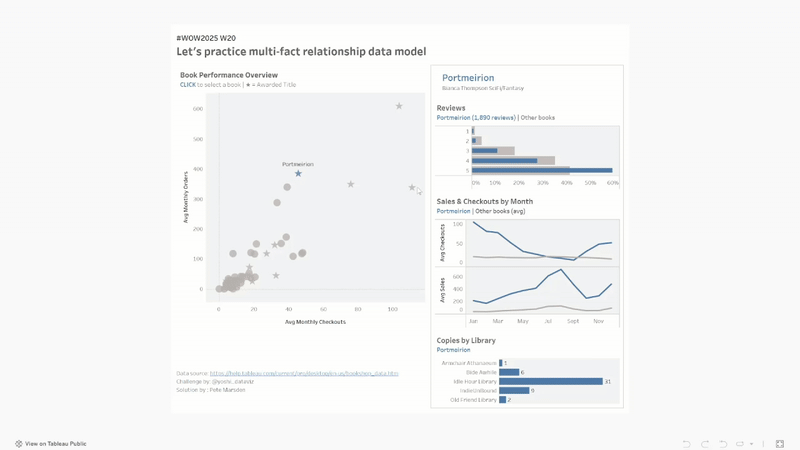Click the 5-star rating blue bar in Reviews
Viewport: 800px width, 450px height.
[541, 170]
